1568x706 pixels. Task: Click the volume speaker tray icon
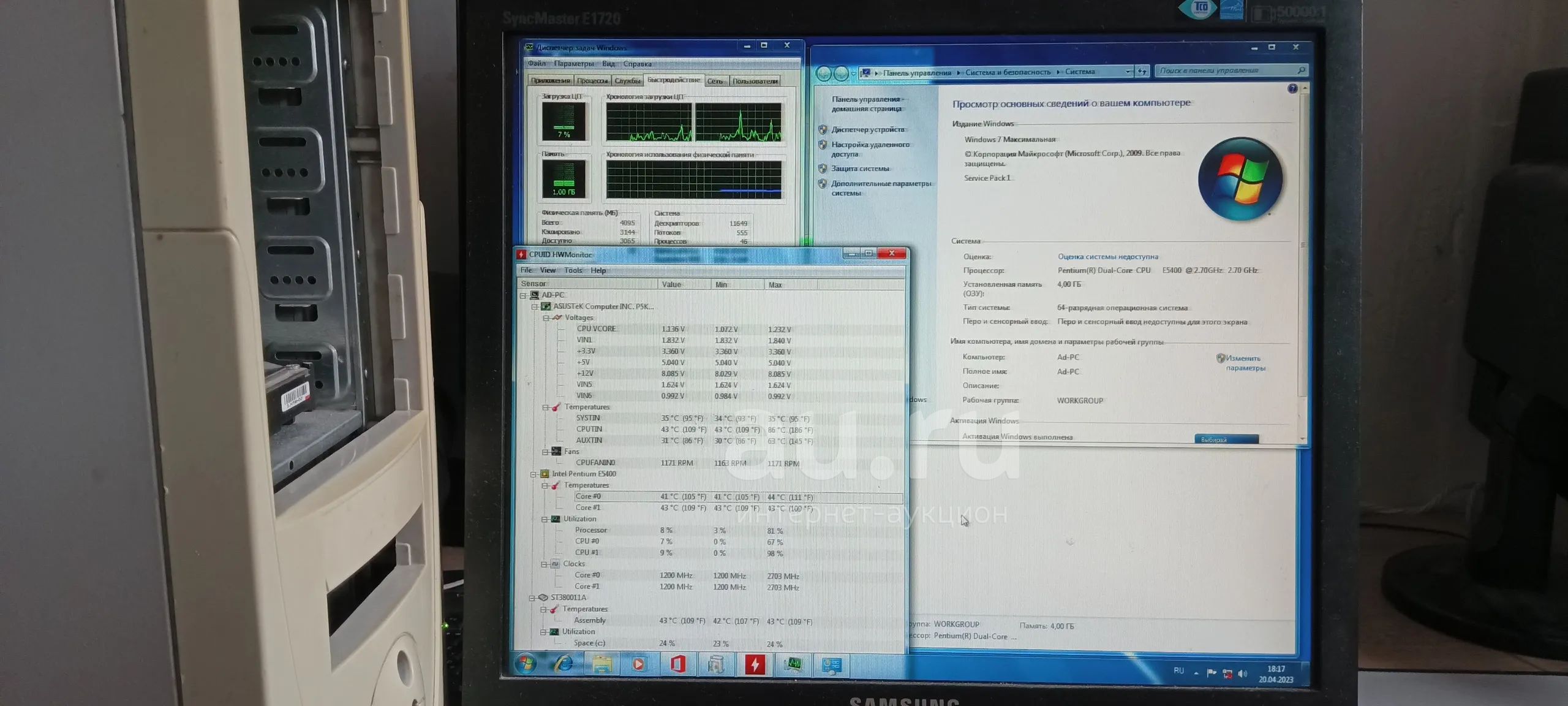tap(1243, 674)
